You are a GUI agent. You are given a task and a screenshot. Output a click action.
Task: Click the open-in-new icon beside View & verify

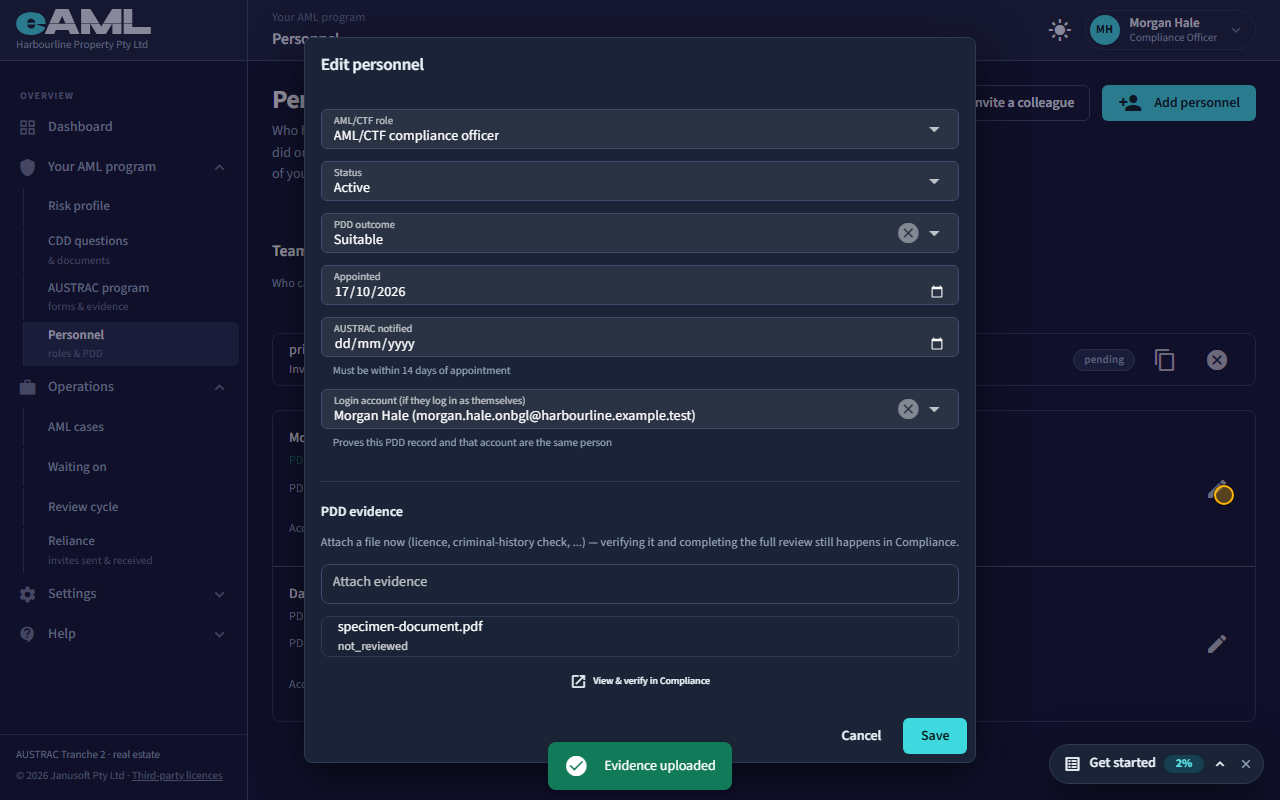point(578,681)
